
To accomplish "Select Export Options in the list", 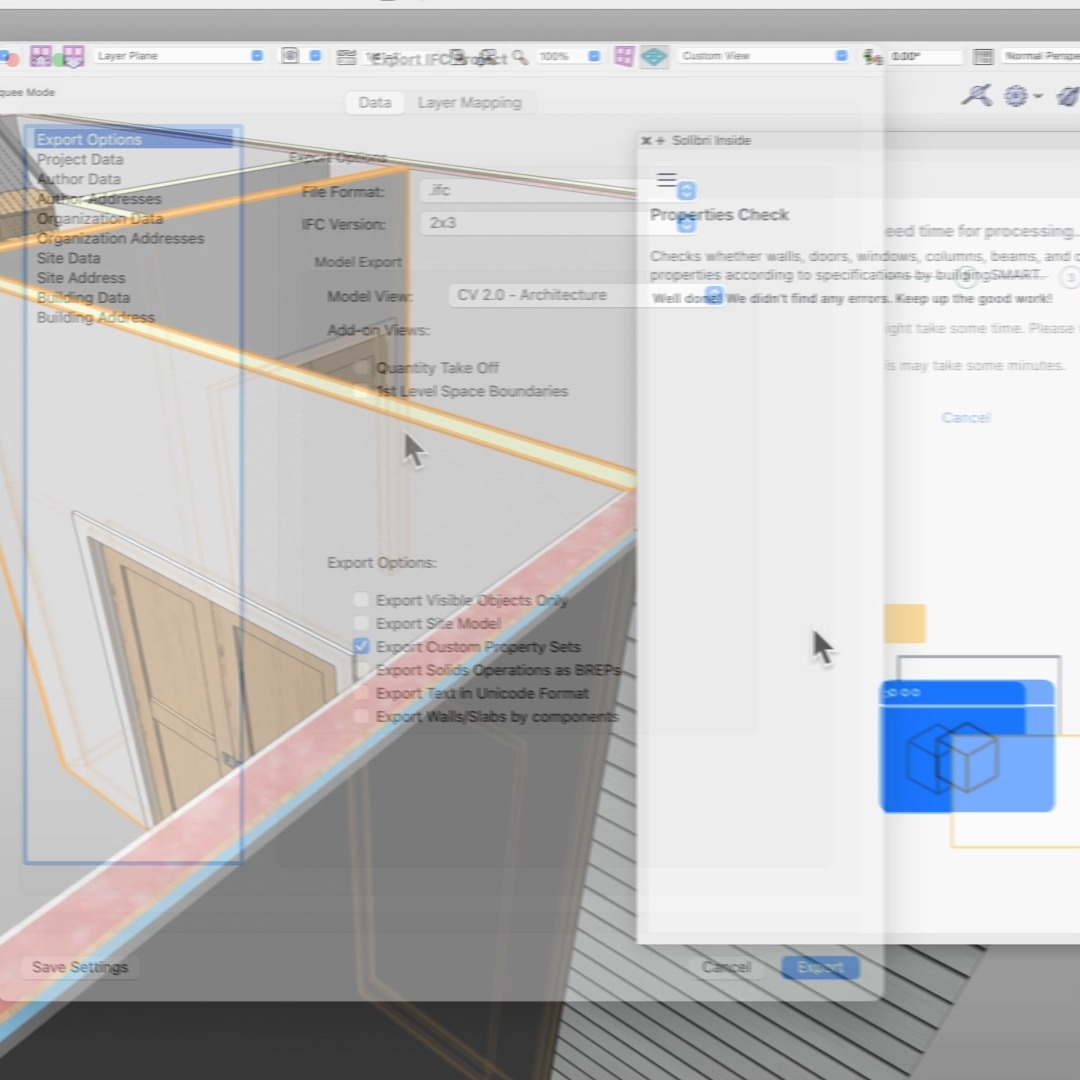I will [x=133, y=139].
